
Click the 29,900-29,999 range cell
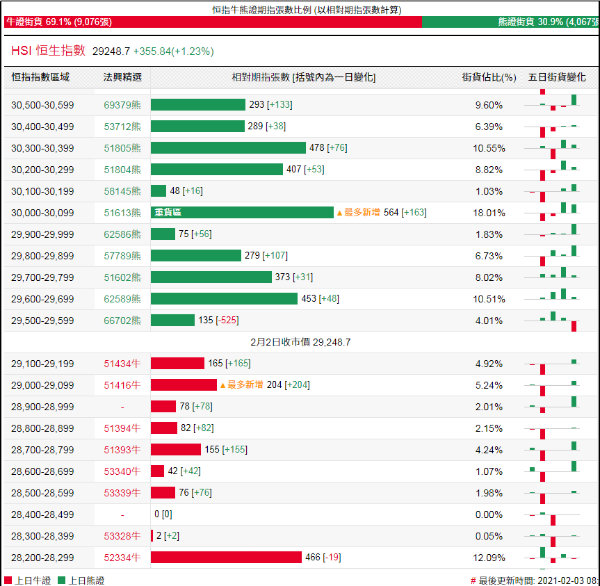[x=42, y=234]
